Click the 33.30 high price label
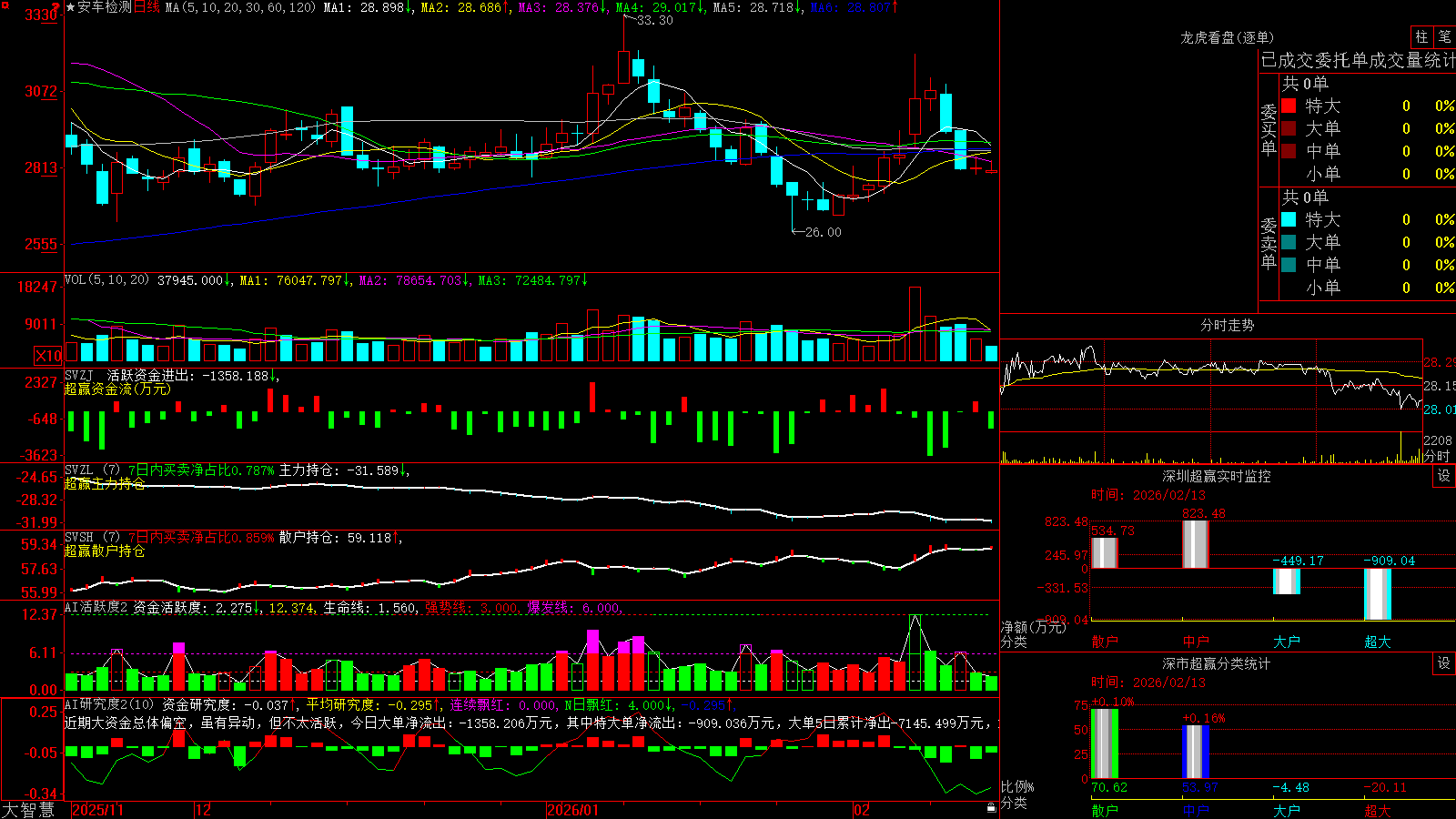The width and height of the screenshot is (1456, 819). [655, 20]
